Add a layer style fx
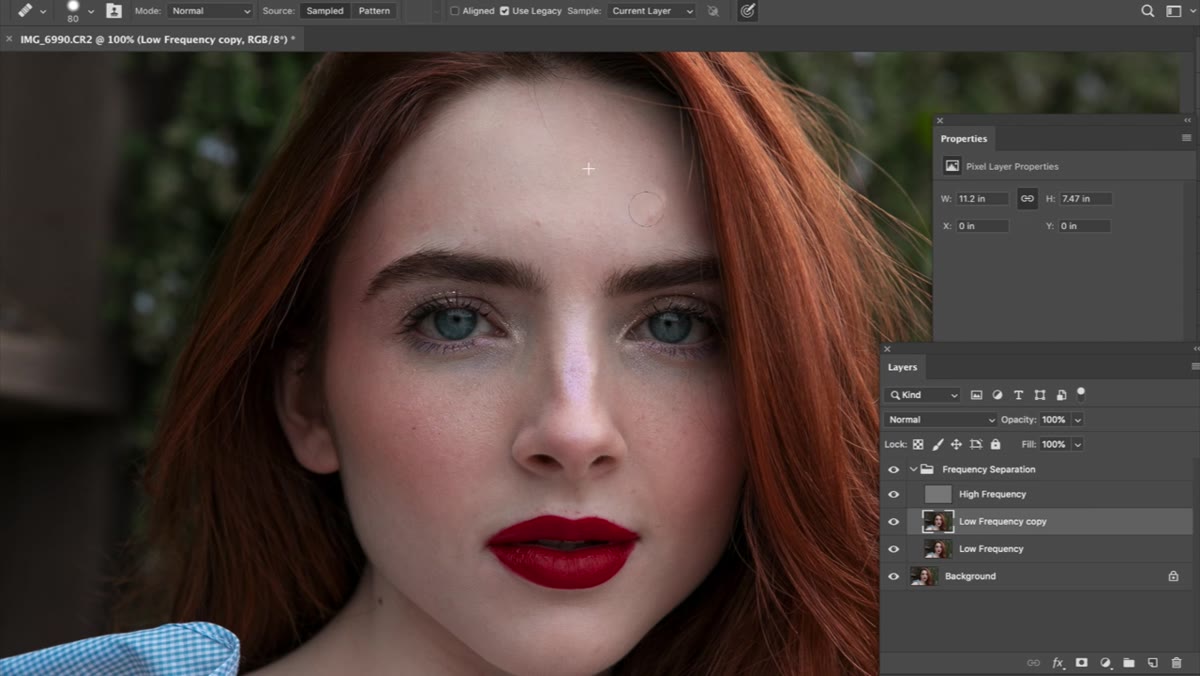Viewport: 1200px width, 676px height. (x=1058, y=663)
